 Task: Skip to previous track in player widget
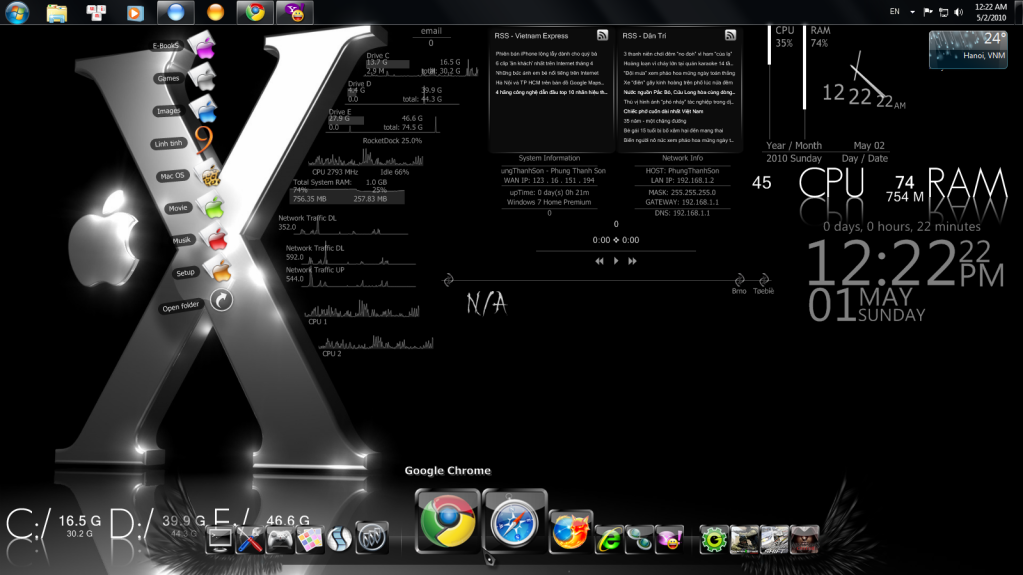coord(599,261)
